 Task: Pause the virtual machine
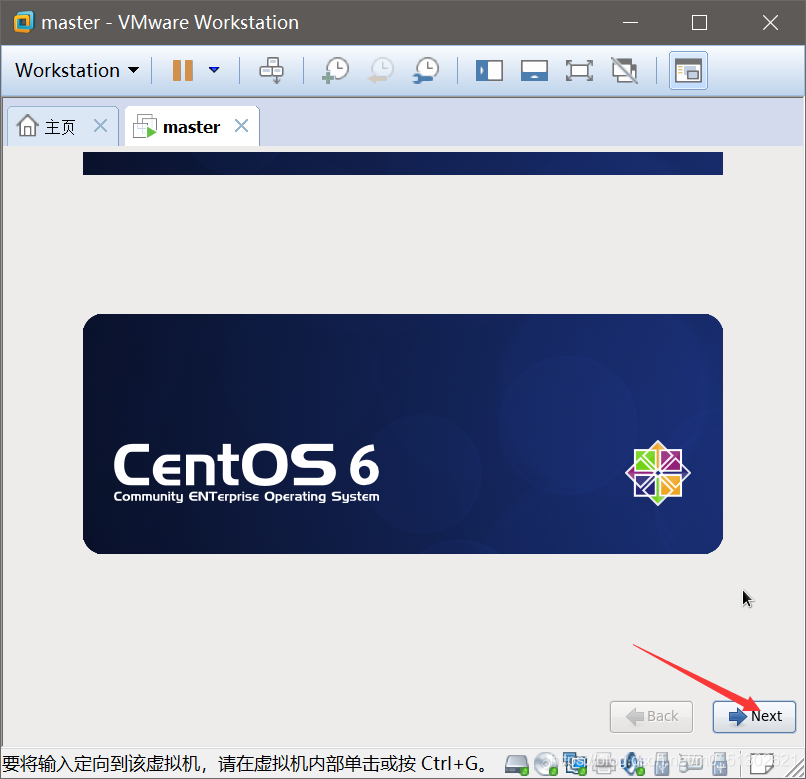tap(182, 70)
